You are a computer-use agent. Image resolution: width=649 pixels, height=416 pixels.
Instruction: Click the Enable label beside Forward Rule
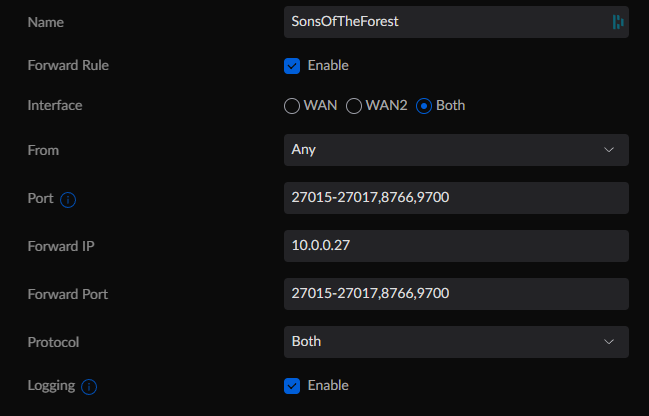pos(328,65)
